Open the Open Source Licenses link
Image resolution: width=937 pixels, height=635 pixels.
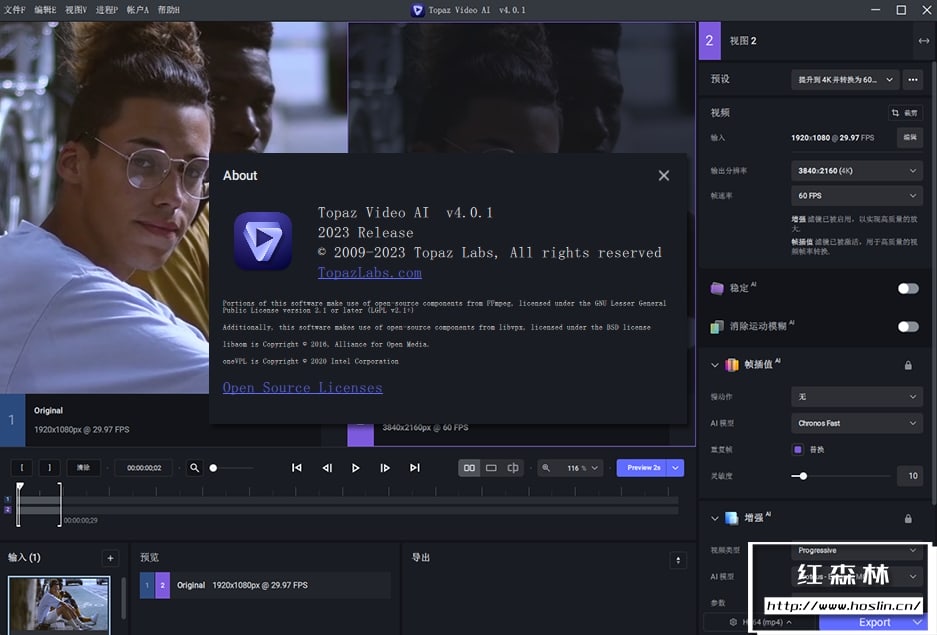click(x=302, y=388)
